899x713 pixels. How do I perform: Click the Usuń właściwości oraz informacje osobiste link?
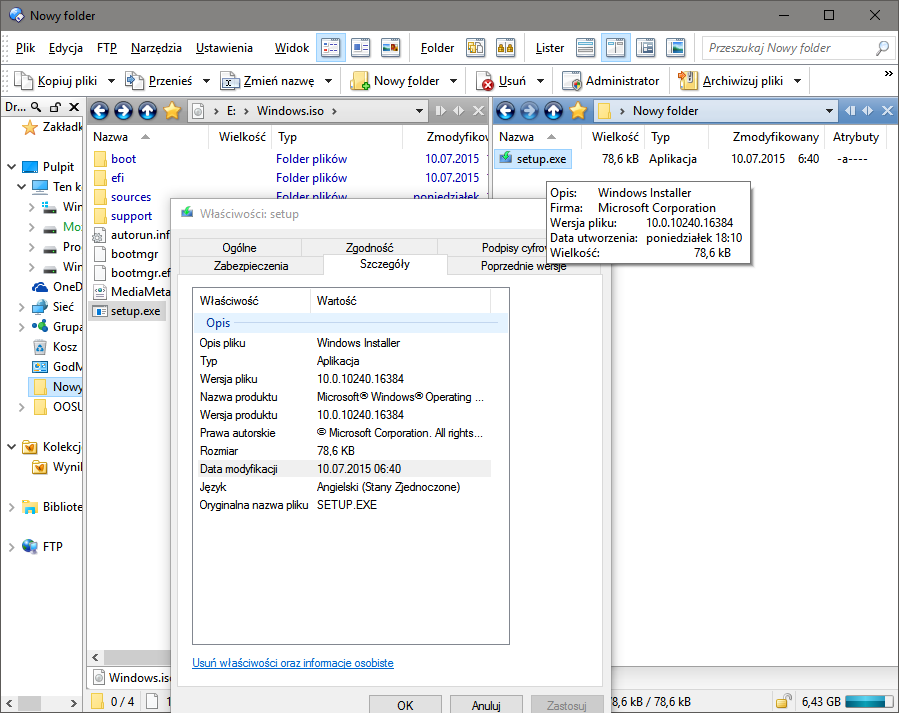point(292,663)
